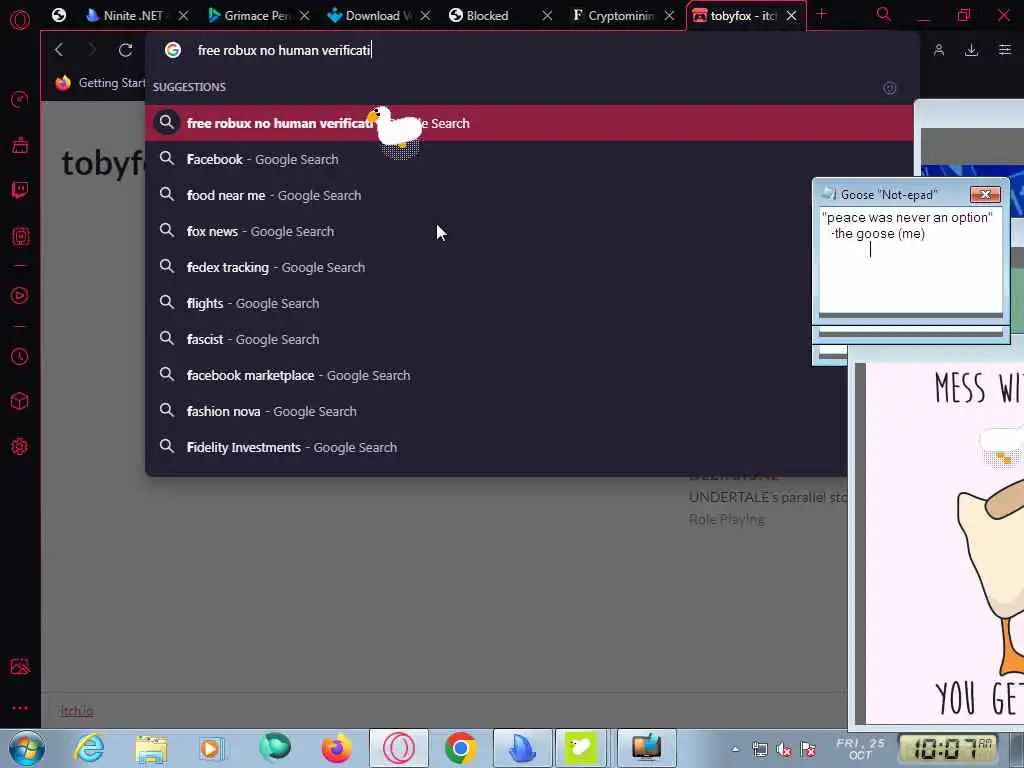Click the muted volume tray icon

[784, 749]
